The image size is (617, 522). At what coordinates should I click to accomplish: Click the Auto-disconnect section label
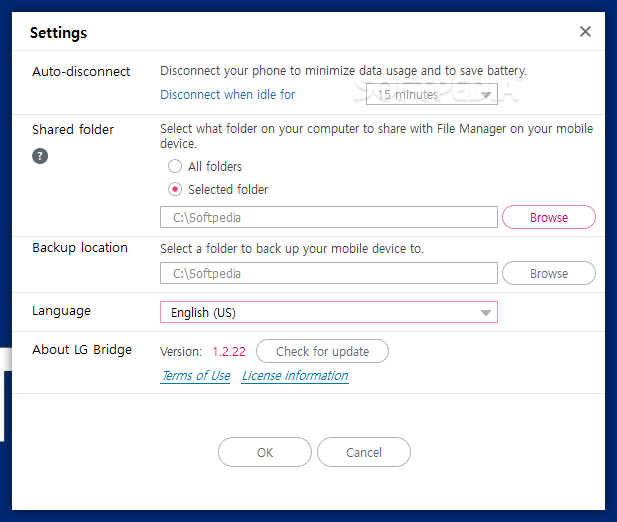pos(81,72)
